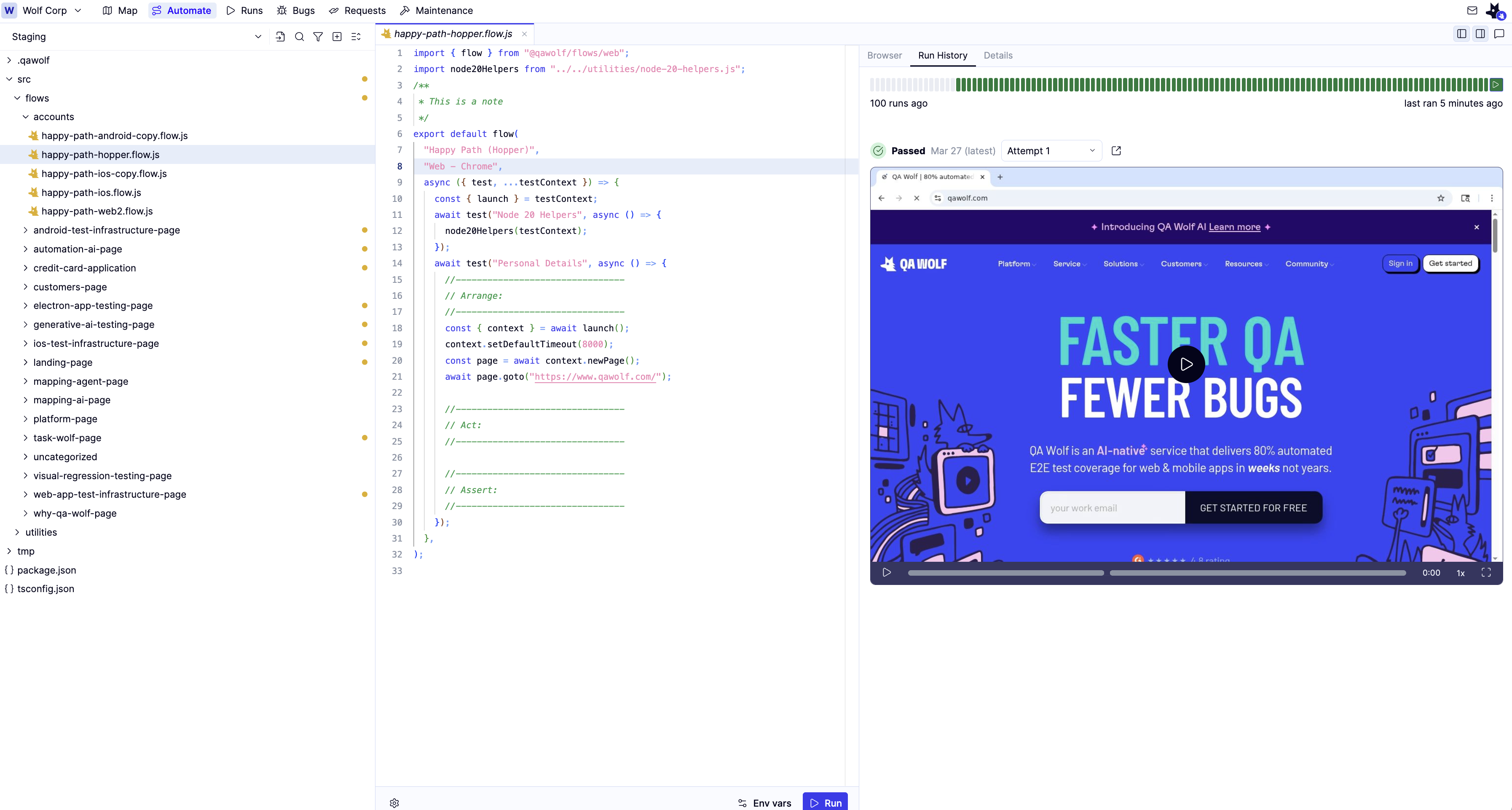Open the Attempt 1 dropdown
This screenshot has height=810, width=1512.
tap(1050, 151)
